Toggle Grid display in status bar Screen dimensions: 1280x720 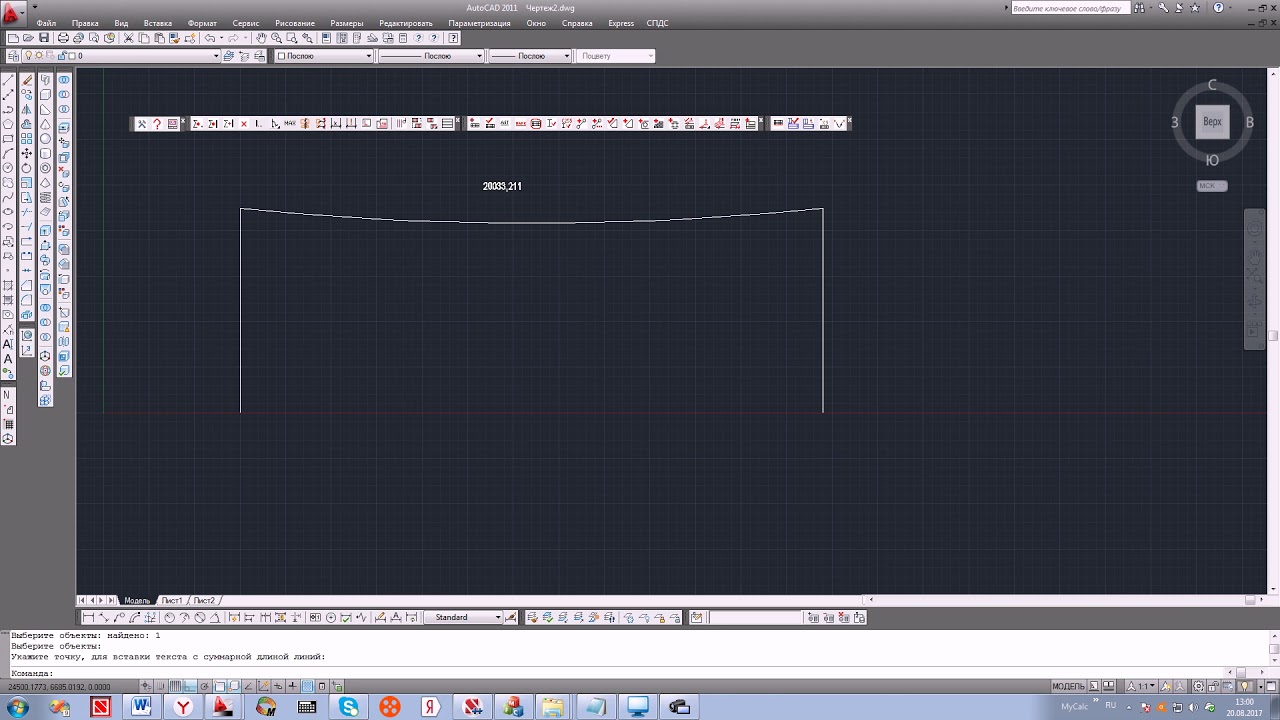(175, 687)
